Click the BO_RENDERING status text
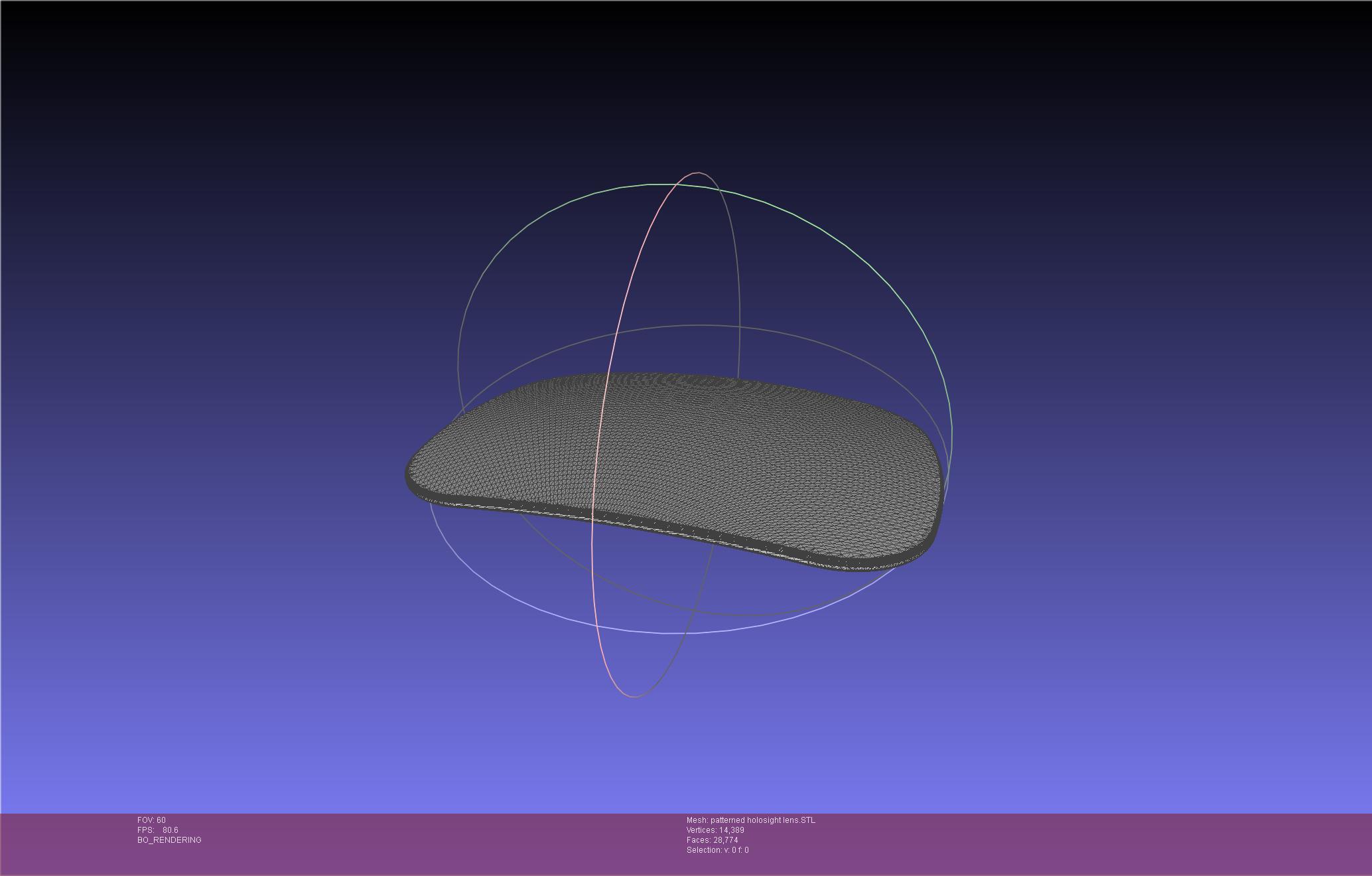1372x876 pixels. click(169, 840)
